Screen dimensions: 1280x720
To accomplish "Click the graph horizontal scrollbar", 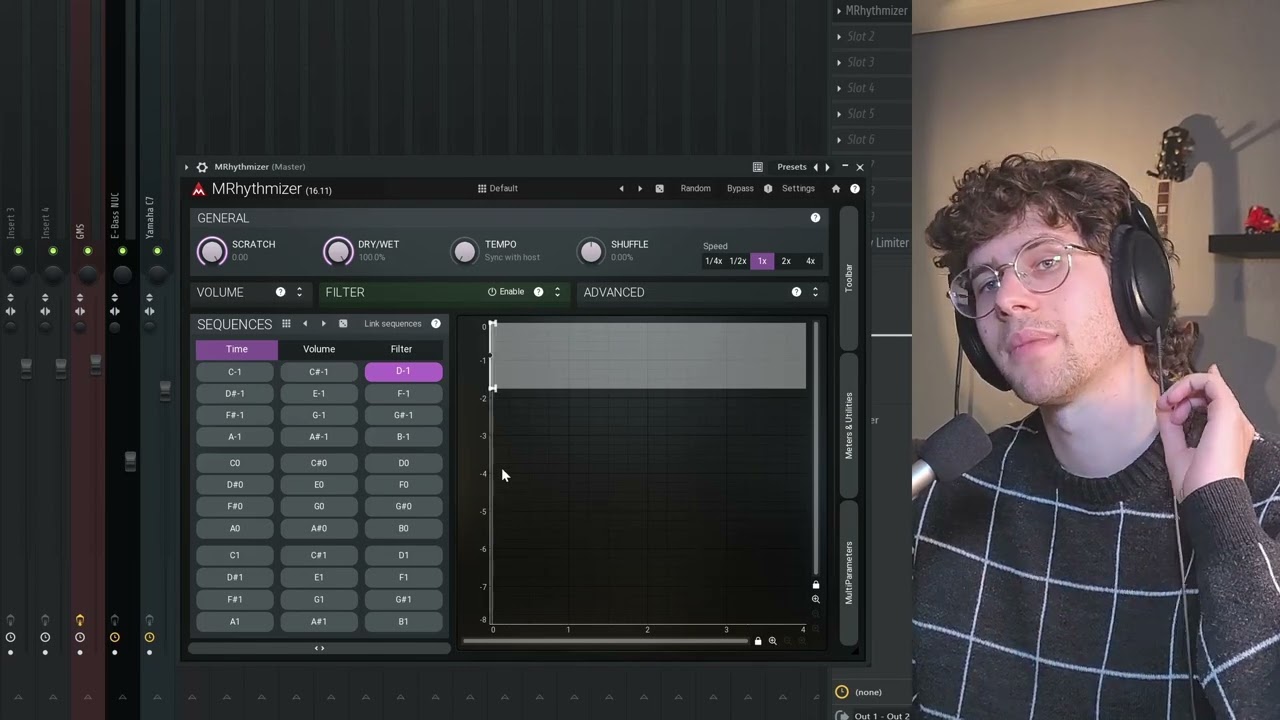I will (x=606, y=641).
